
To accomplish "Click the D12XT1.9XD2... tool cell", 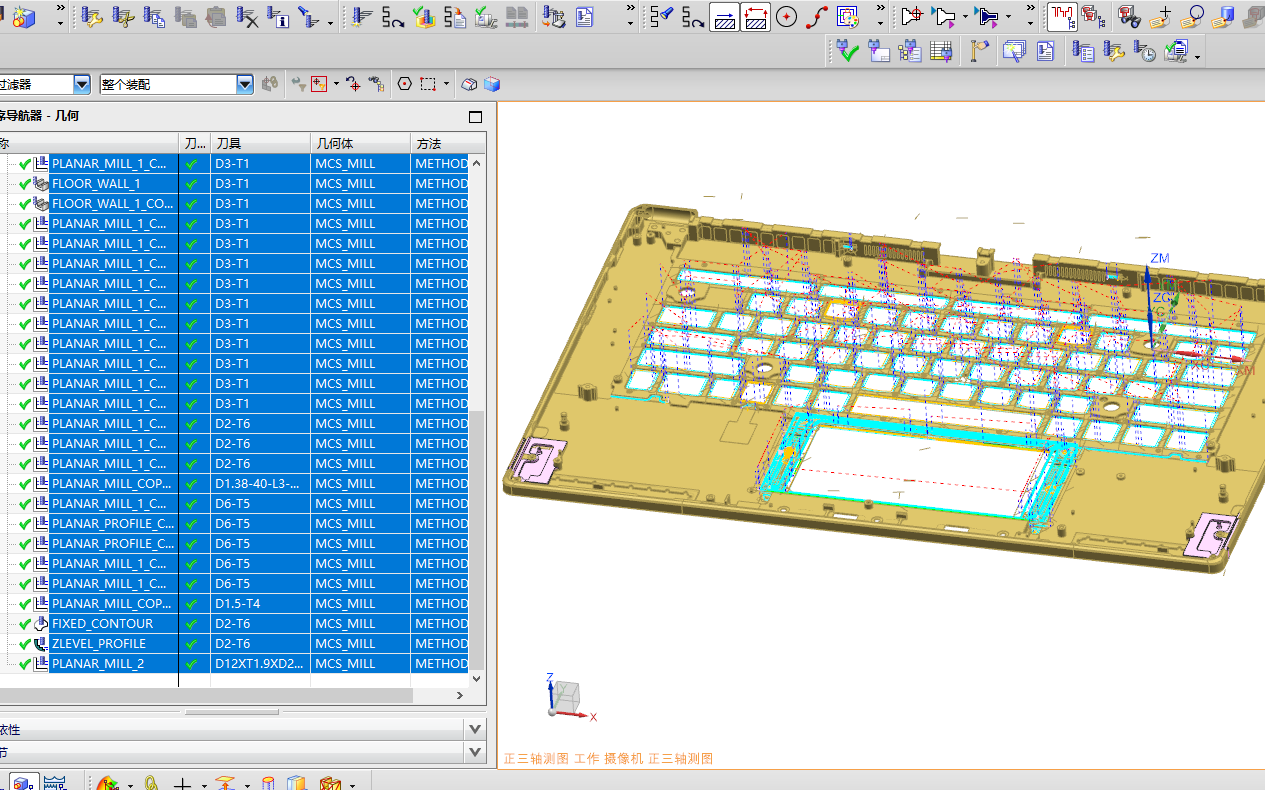I will 260,663.
